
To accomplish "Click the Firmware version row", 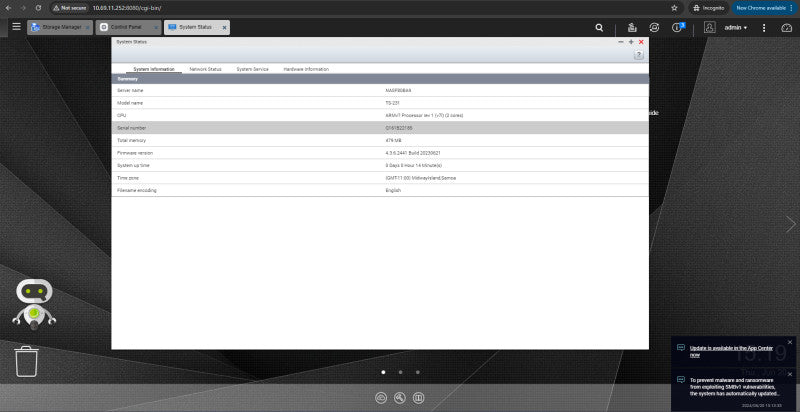I will click(x=380, y=153).
